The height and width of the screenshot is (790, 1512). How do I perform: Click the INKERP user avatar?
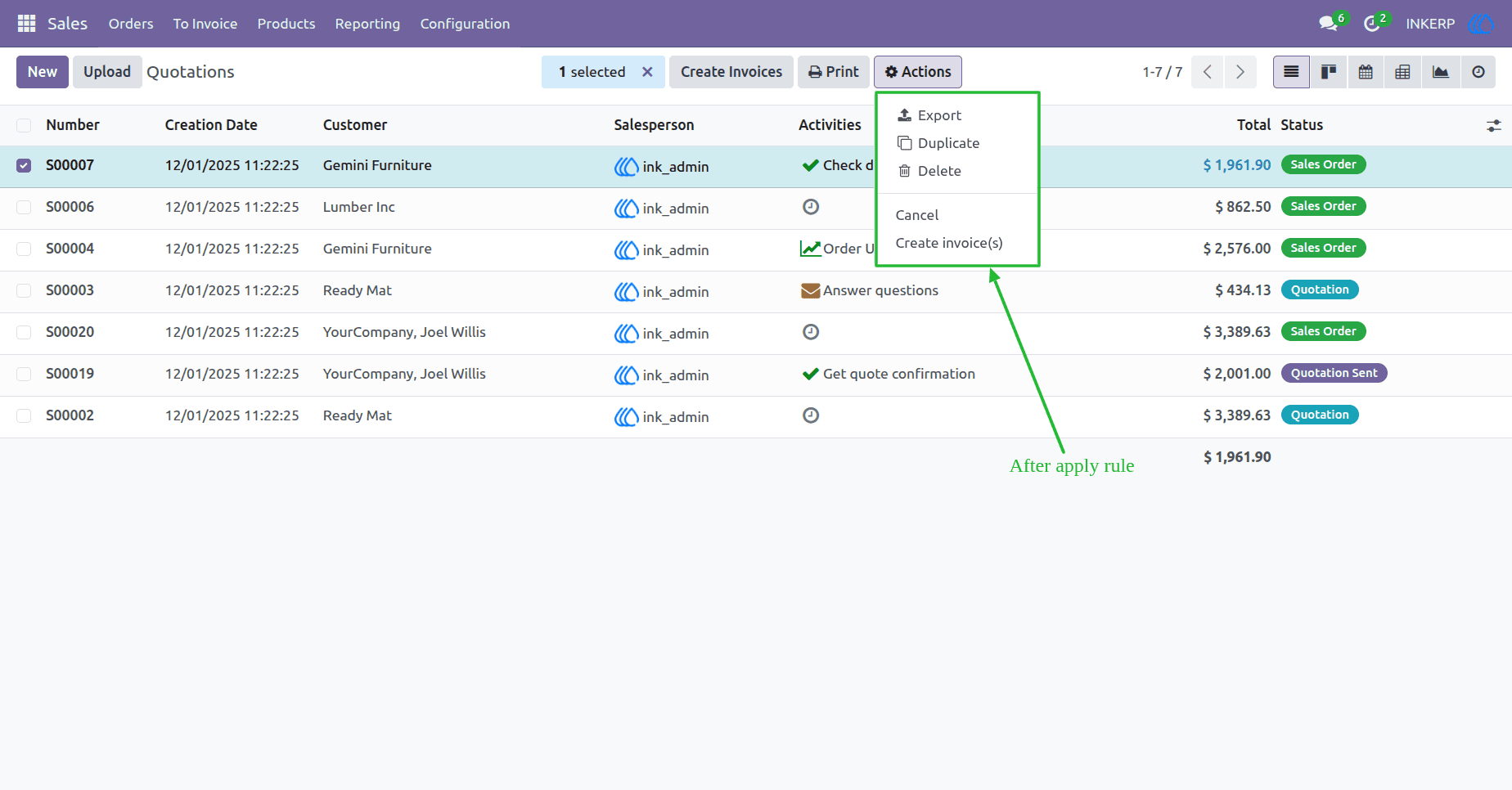pyautogui.click(x=1480, y=24)
